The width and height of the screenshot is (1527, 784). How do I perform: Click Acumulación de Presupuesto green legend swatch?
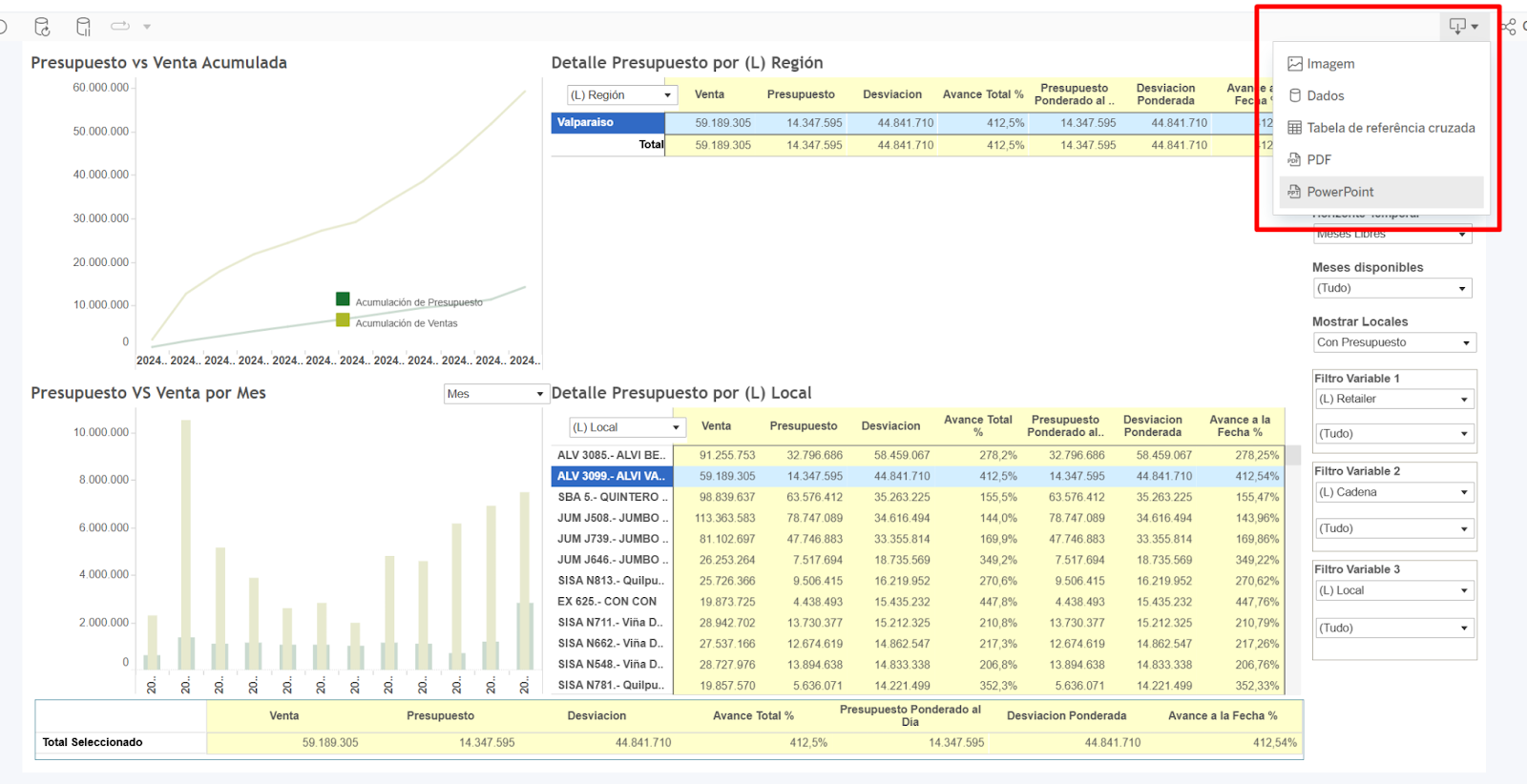[343, 299]
